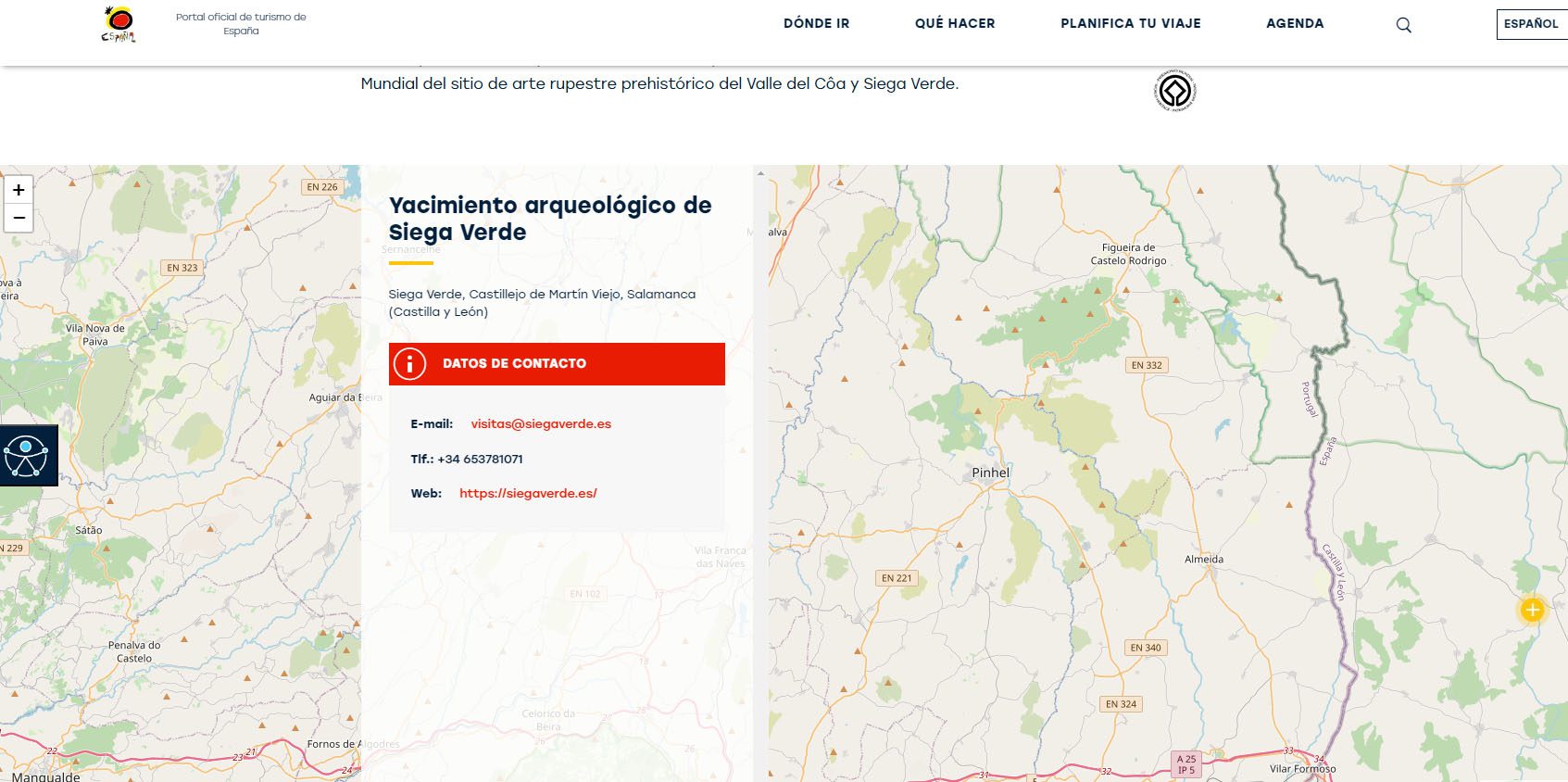This screenshot has width=1568, height=782.
Task: Click the EN 226 road badge
Action: 322,187
